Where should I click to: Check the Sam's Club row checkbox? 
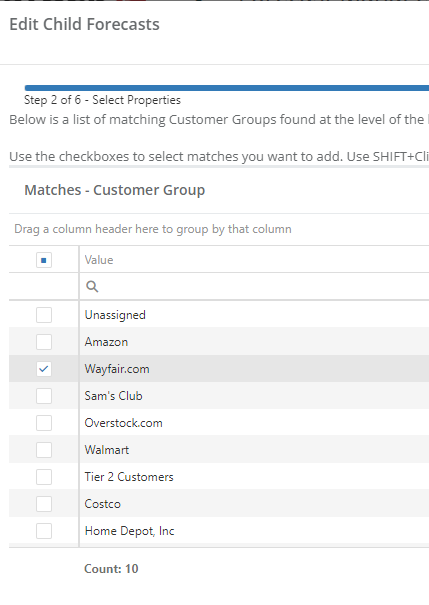click(x=44, y=396)
